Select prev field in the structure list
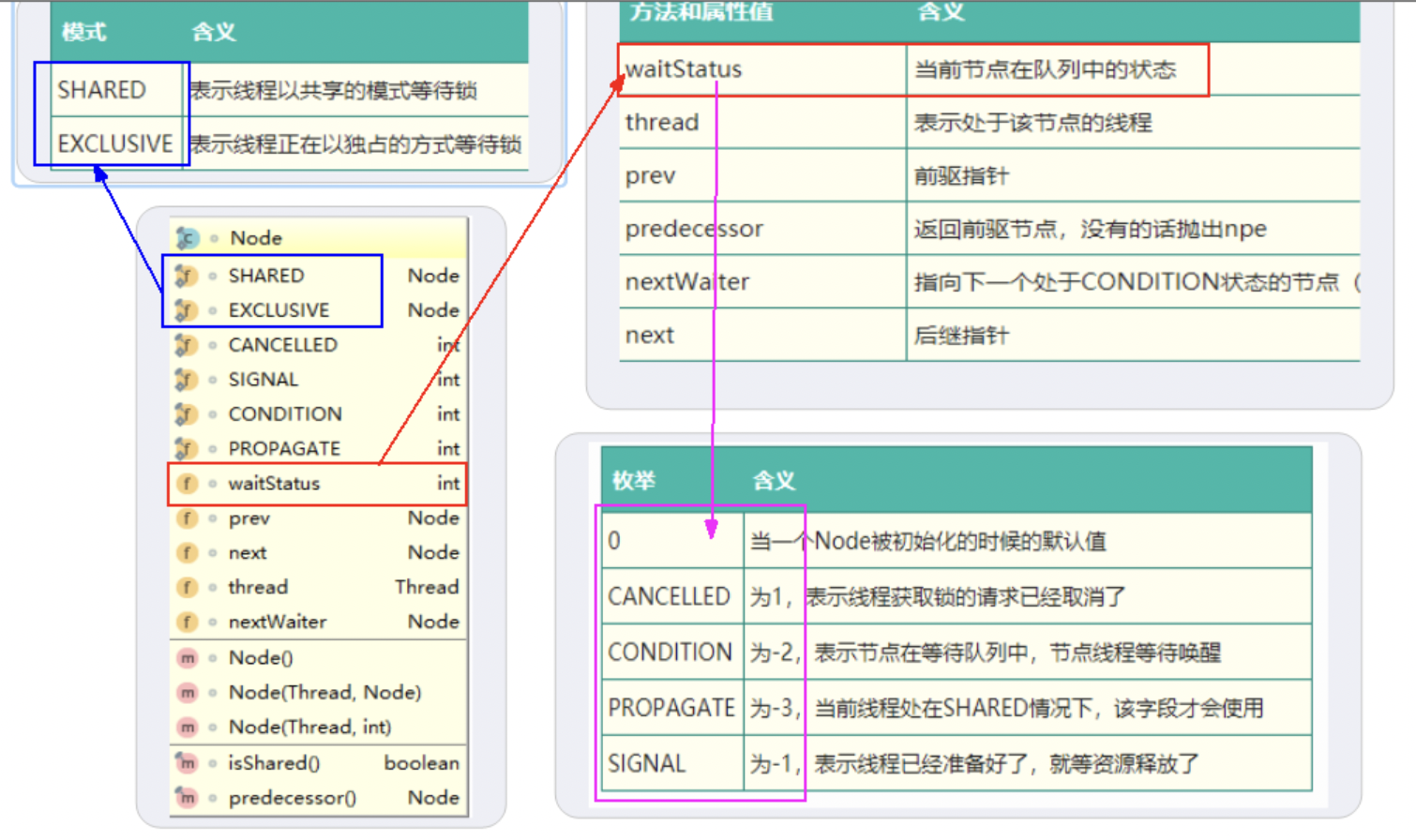1416x840 pixels. [319, 518]
